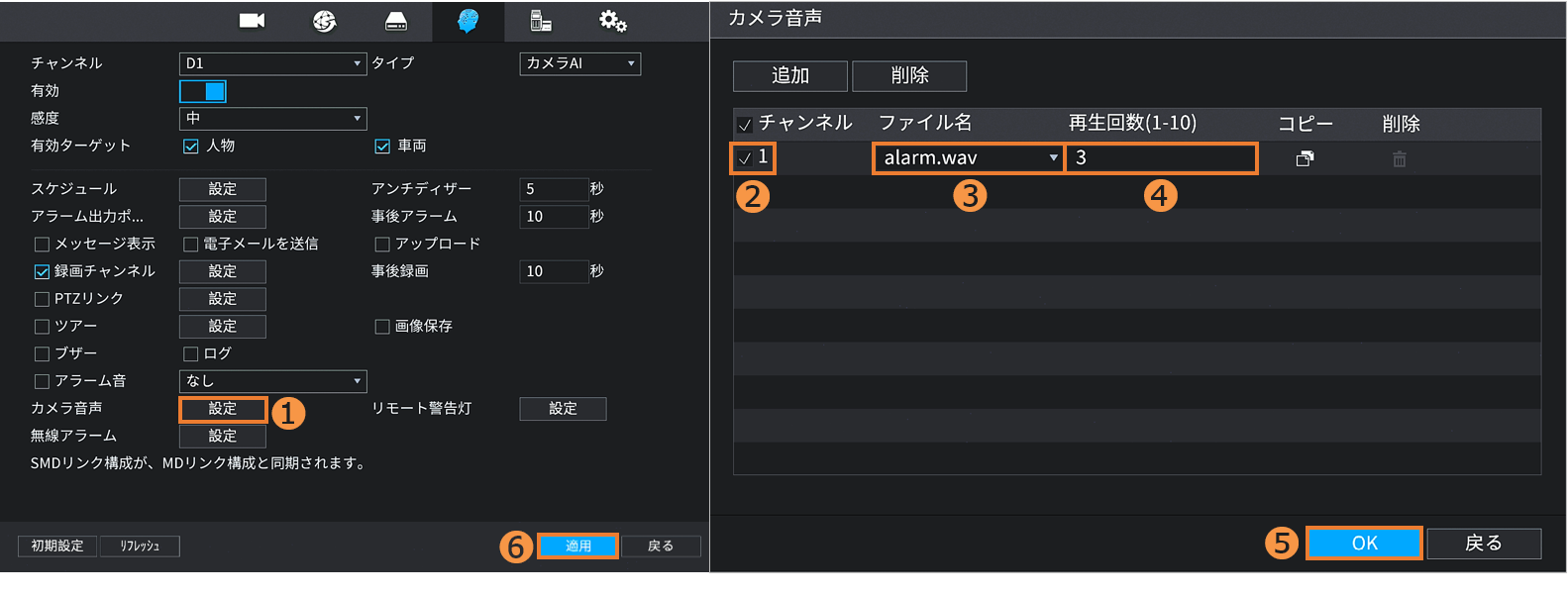Click the copy icon in channel row
The image size is (1568, 596).
pyautogui.click(x=1305, y=158)
